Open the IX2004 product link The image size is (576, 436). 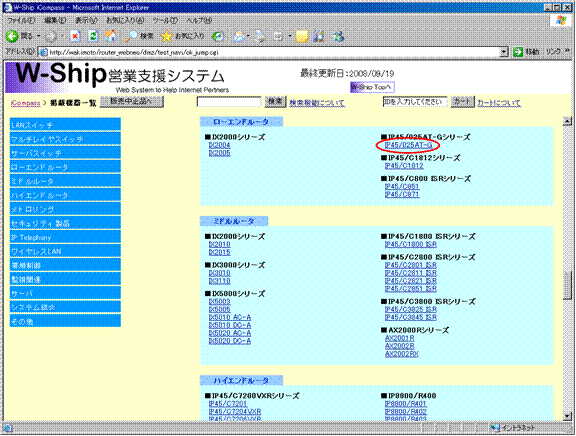[x=219, y=145]
